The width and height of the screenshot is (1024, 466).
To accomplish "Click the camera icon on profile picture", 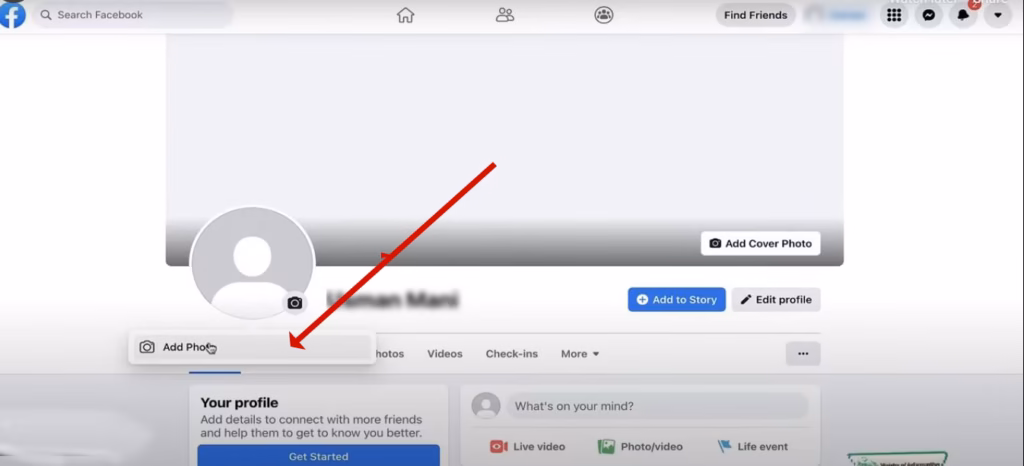I will (x=295, y=303).
